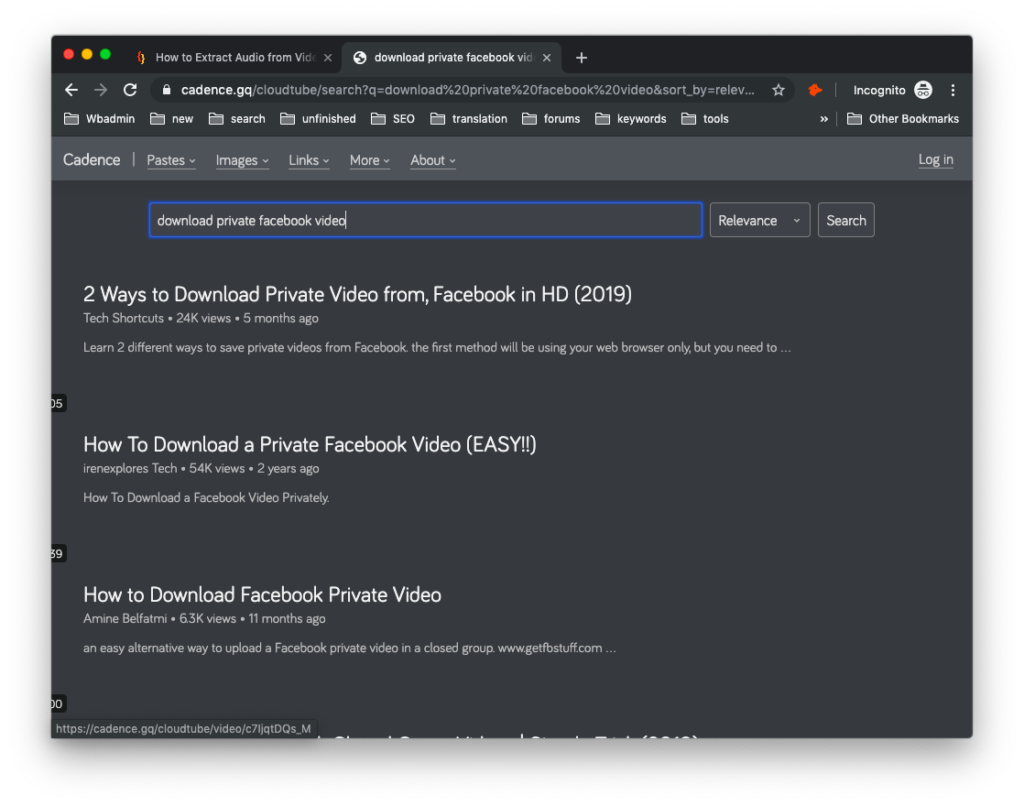This screenshot has width=1024, height=806.
Task: Open the Other Bookmarks folder
Action: pos(903,119)
